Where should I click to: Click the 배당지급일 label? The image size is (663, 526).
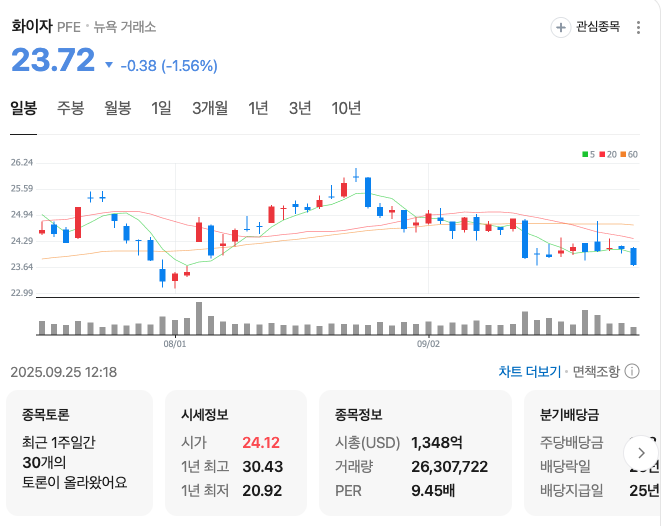(x=571, y=491)
